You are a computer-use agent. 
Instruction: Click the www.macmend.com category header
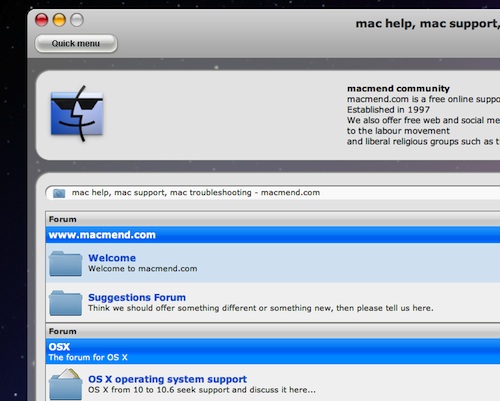[102, 235]
